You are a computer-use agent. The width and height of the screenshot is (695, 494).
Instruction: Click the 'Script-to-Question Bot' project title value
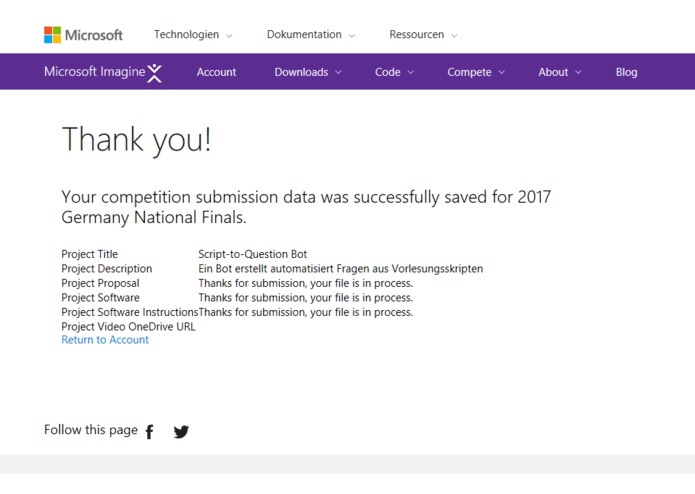click(x=253, y=254)
